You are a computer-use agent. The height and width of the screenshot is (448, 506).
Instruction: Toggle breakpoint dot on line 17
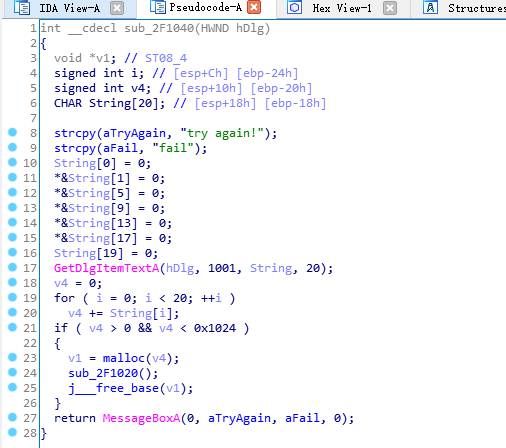(12, 267)
